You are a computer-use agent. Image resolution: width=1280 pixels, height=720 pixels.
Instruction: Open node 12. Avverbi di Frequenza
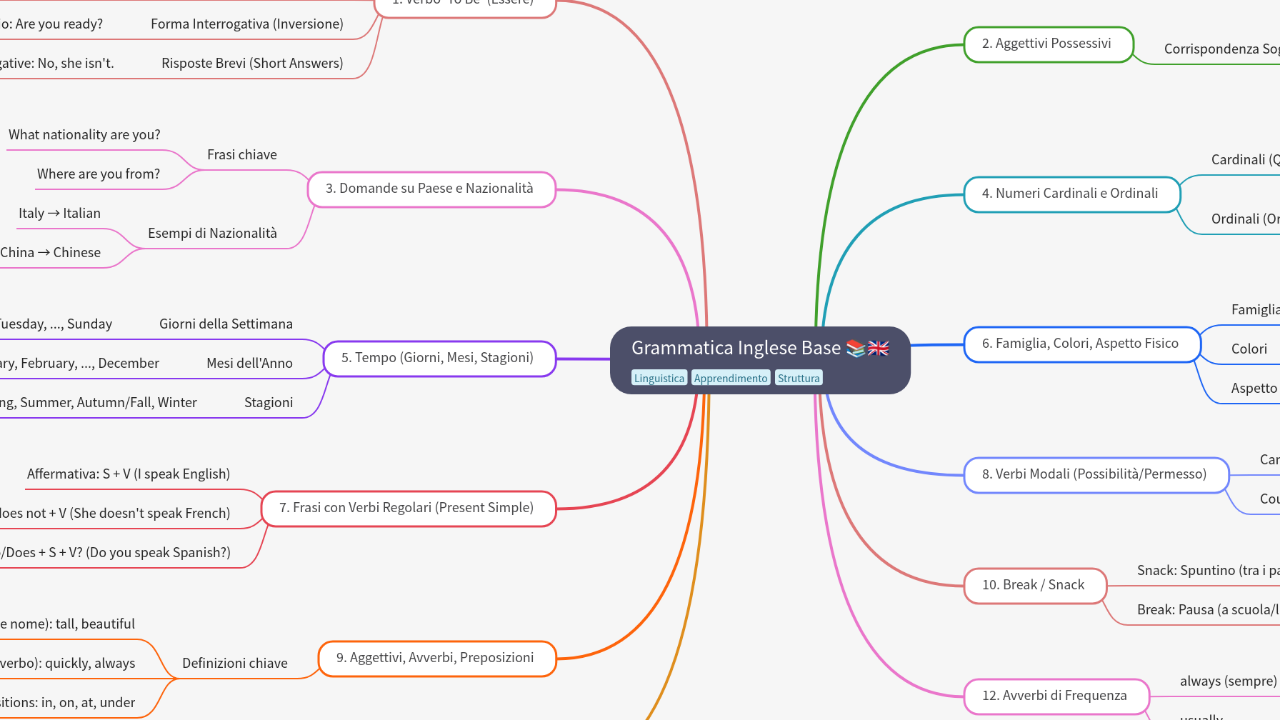click(x=1056, y=696)
